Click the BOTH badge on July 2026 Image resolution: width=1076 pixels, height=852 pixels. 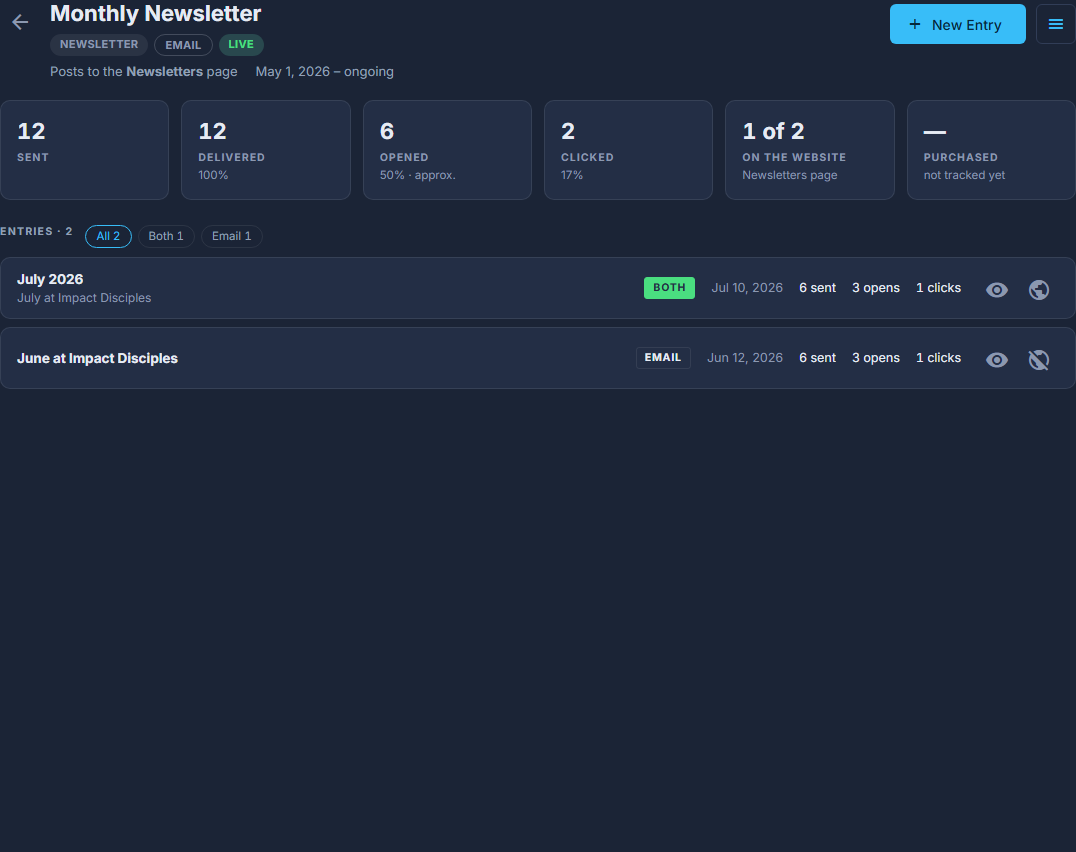click(669, 288)
